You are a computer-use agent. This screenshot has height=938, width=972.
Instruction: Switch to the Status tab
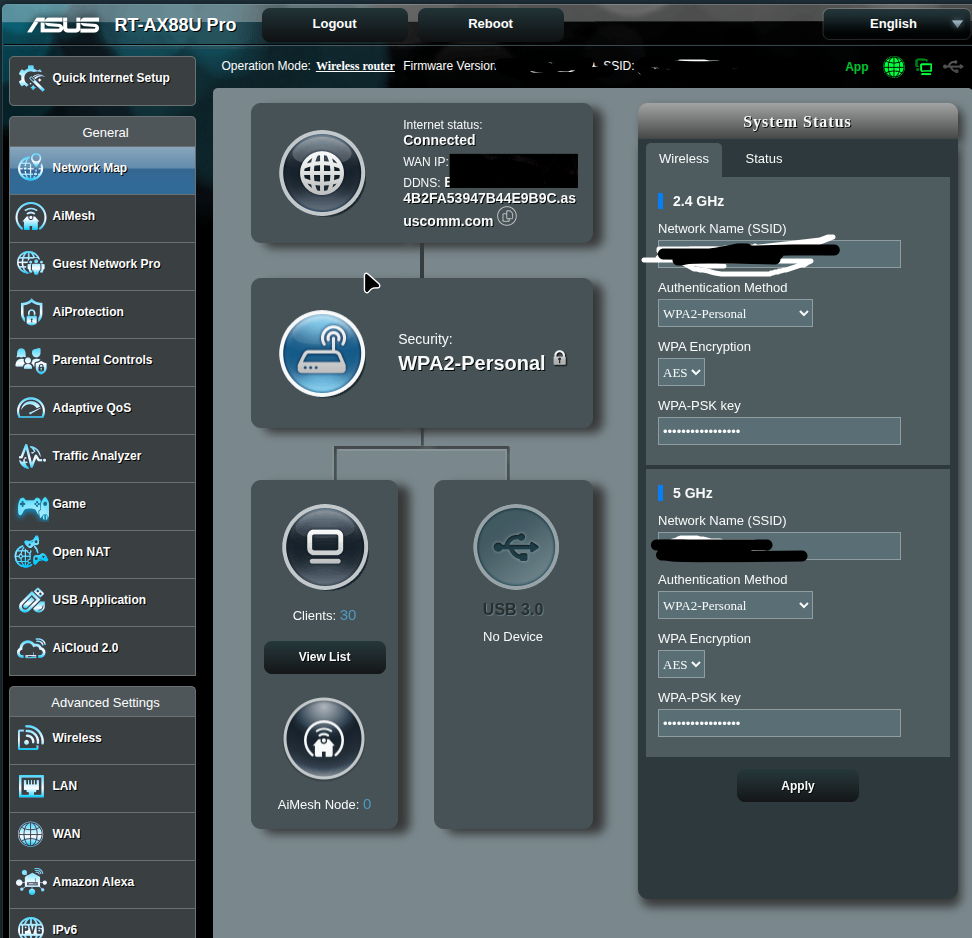pyautogui.click(x=763, y=159)
